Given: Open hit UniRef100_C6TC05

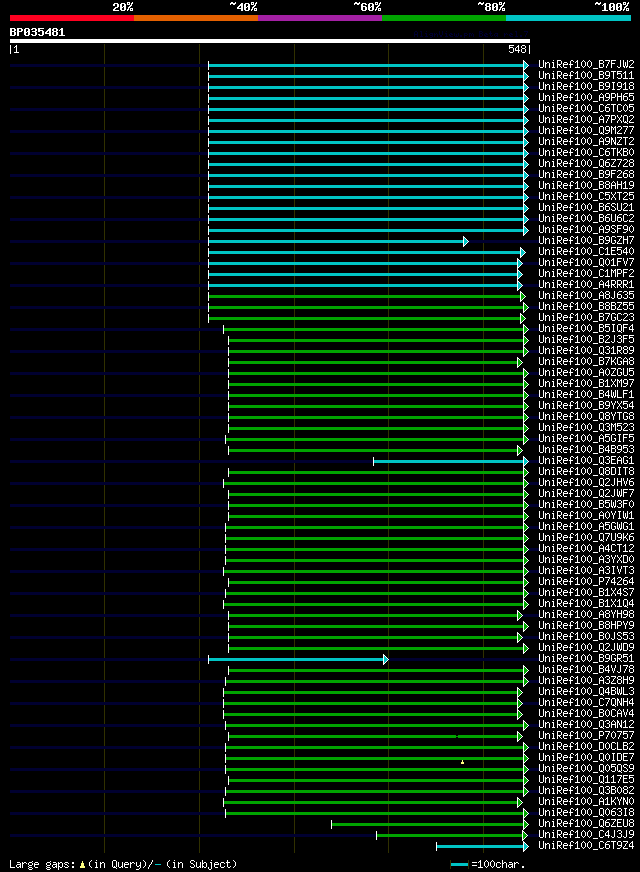Looking at the screenshot, I should [x=586, y=108].
